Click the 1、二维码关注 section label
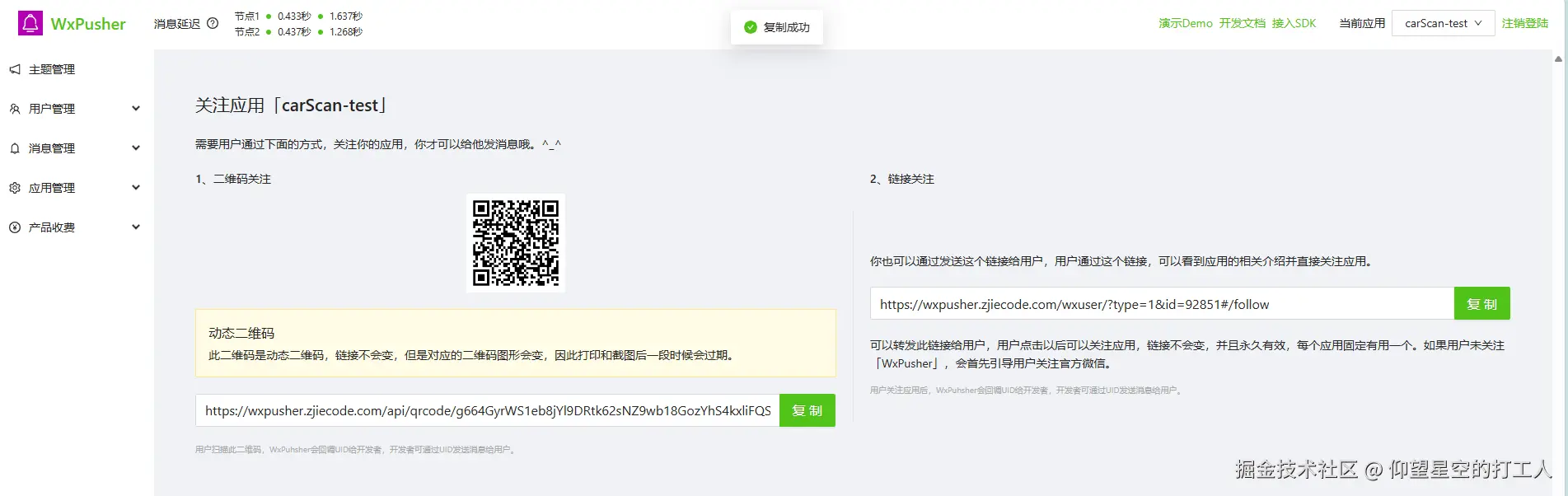This screenshot has height=496, width=1568. [x=233, y=179]
